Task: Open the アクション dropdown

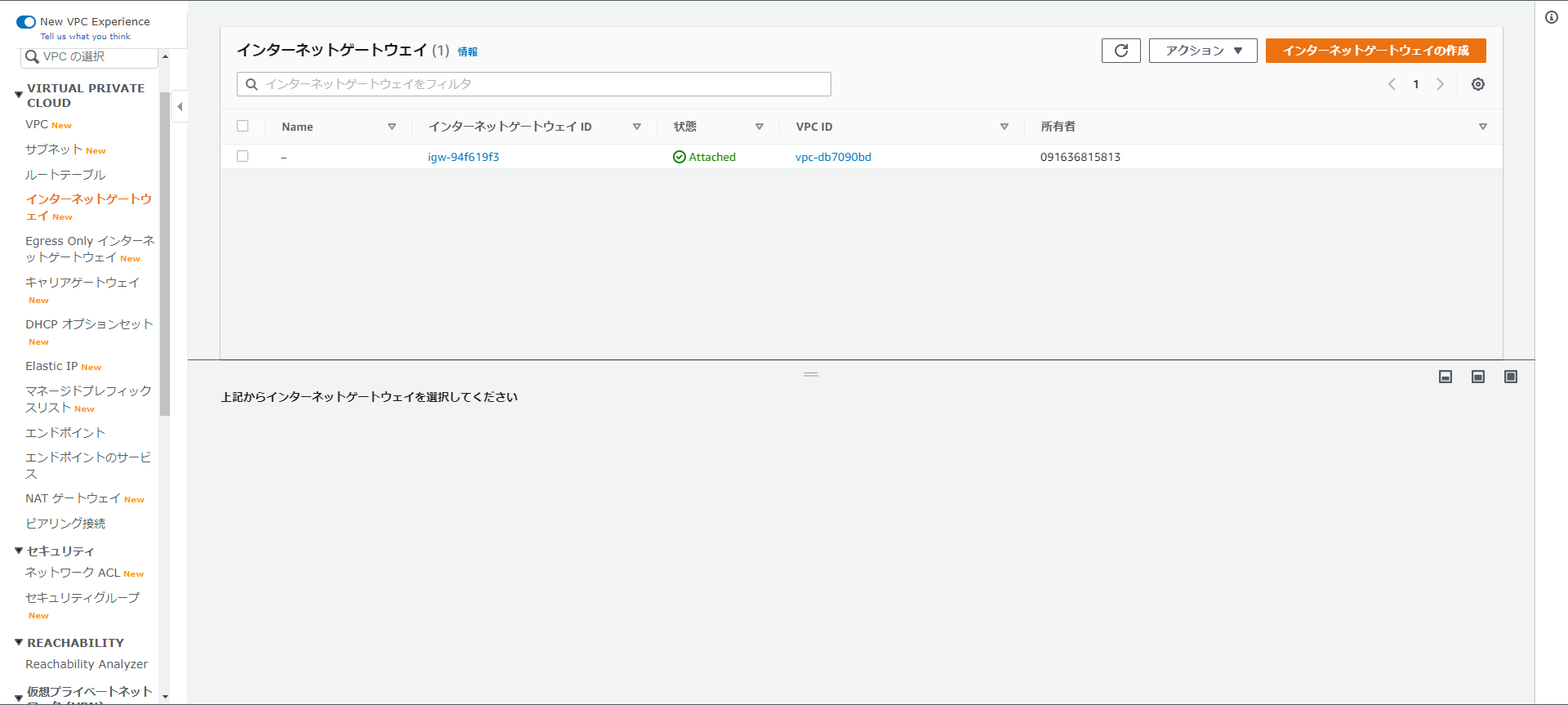Action: [1203, 51]
